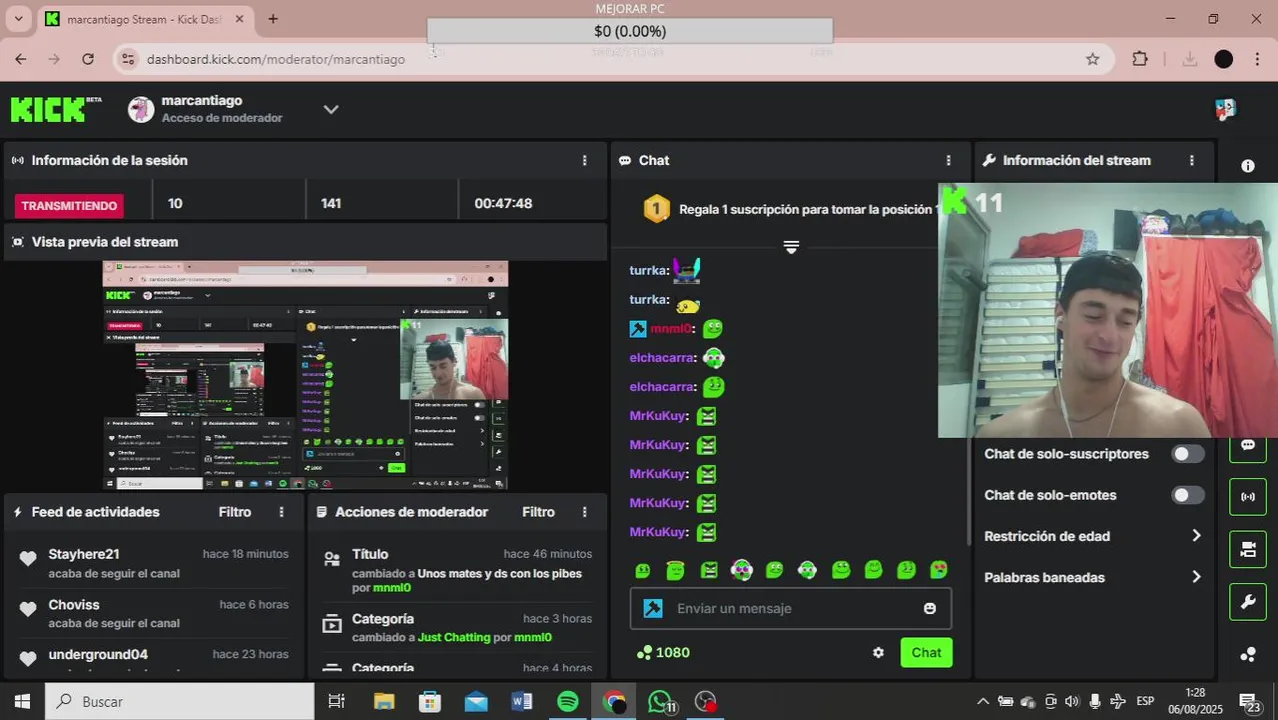Image resolution: width=1278 pixels, height=720 pixels.
Task: Click the viewer count 10
Action: 175,203
